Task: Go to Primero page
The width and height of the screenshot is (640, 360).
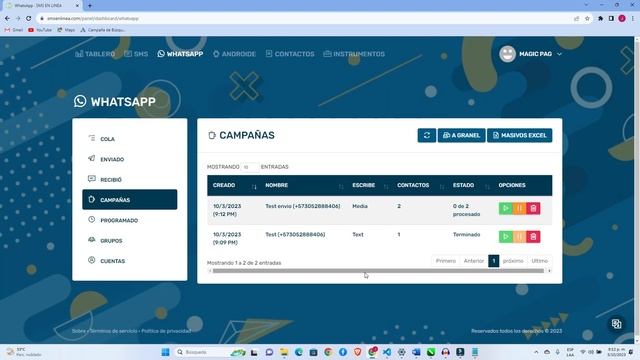Action: [x=445, y=261]
